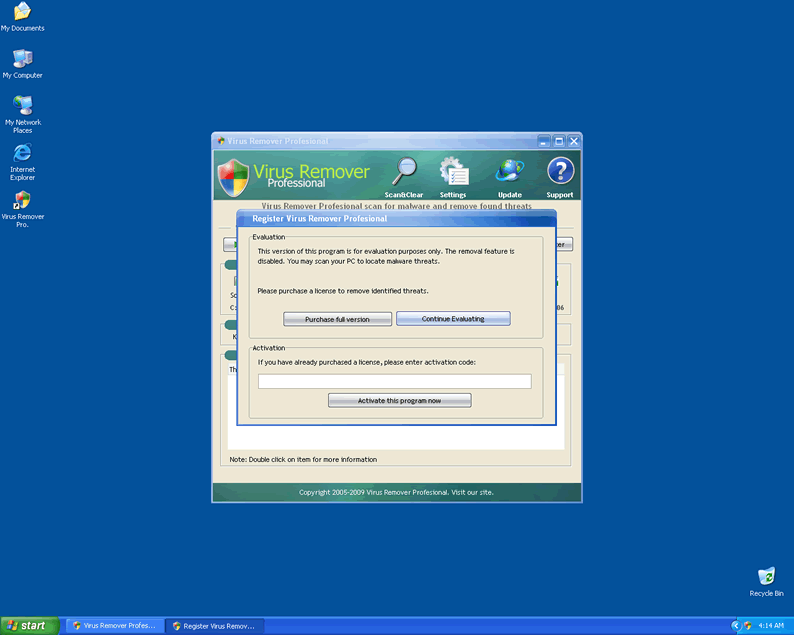Select My Computer desktop icon
Viewport: 794px width, 635px height.
(22, 60)
